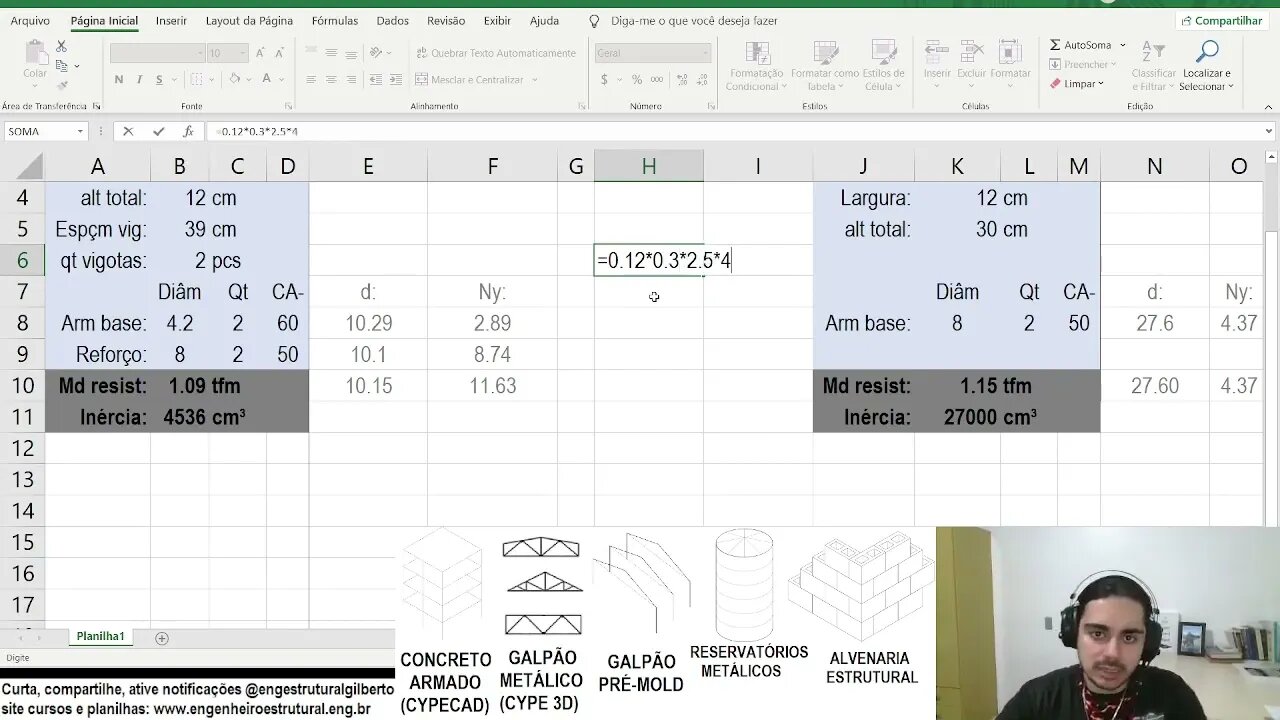
Task: Open the font color dropdown arrow
Action: click(x=283, y=80)
